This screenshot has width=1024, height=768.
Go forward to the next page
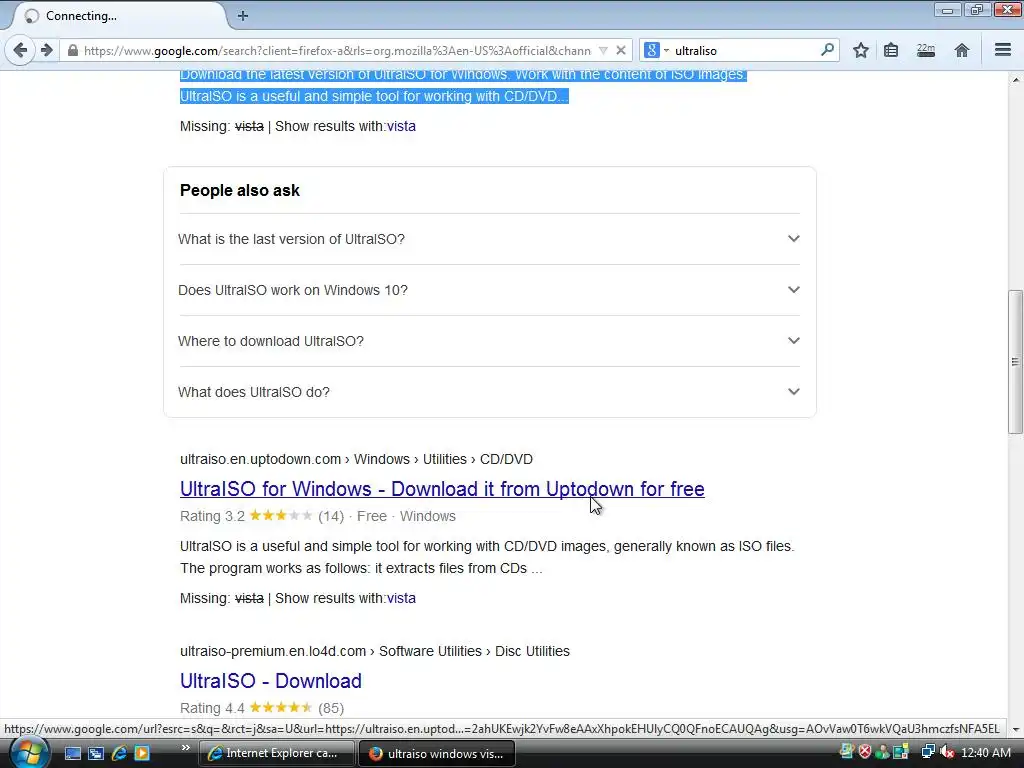[46, 50]
